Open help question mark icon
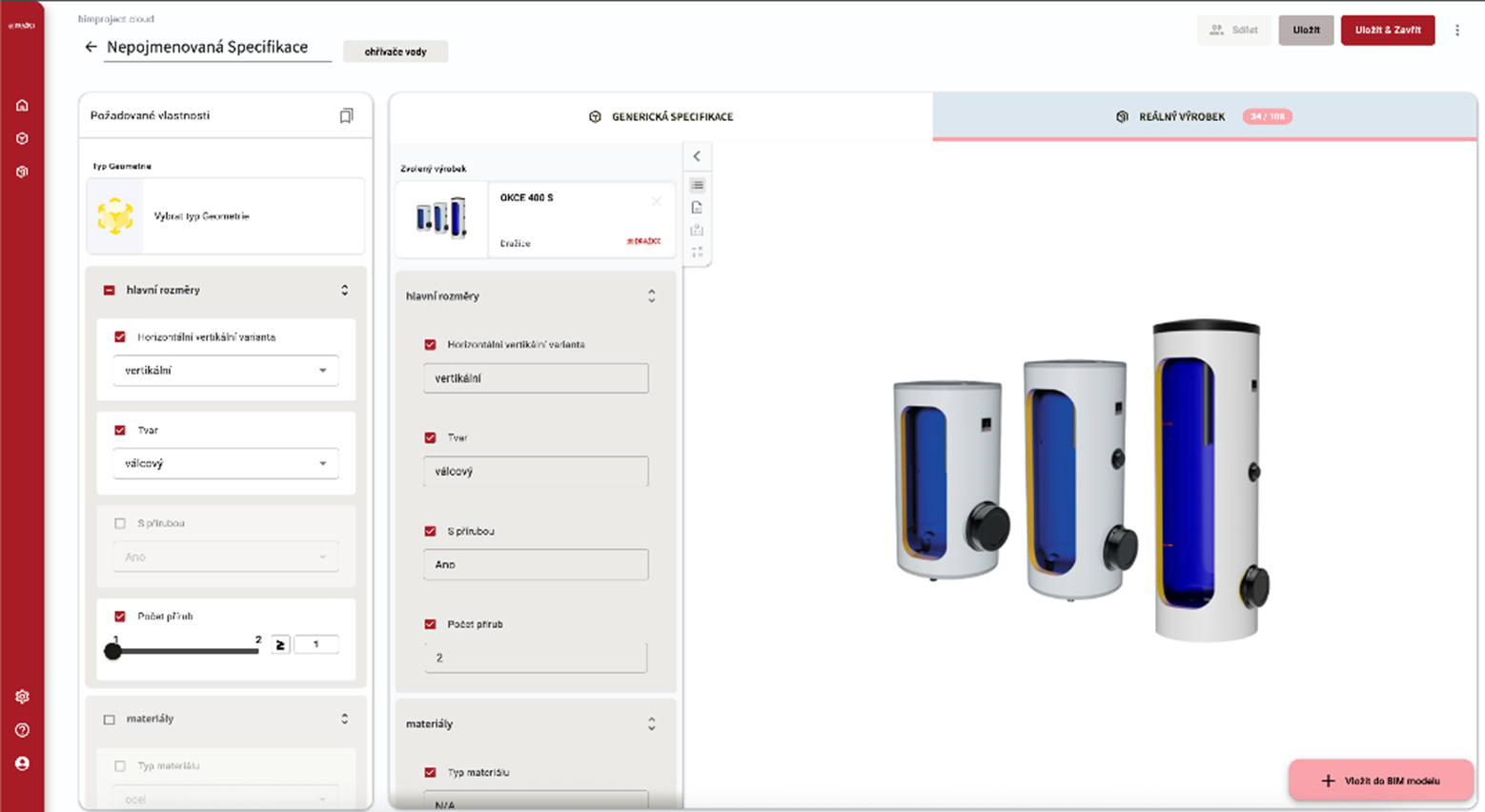The width and height of the screenshot is (1485, 812). pos(22,730)
